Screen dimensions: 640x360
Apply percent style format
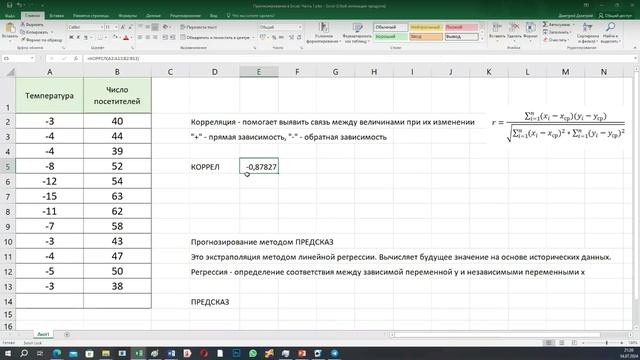point(274,37)
